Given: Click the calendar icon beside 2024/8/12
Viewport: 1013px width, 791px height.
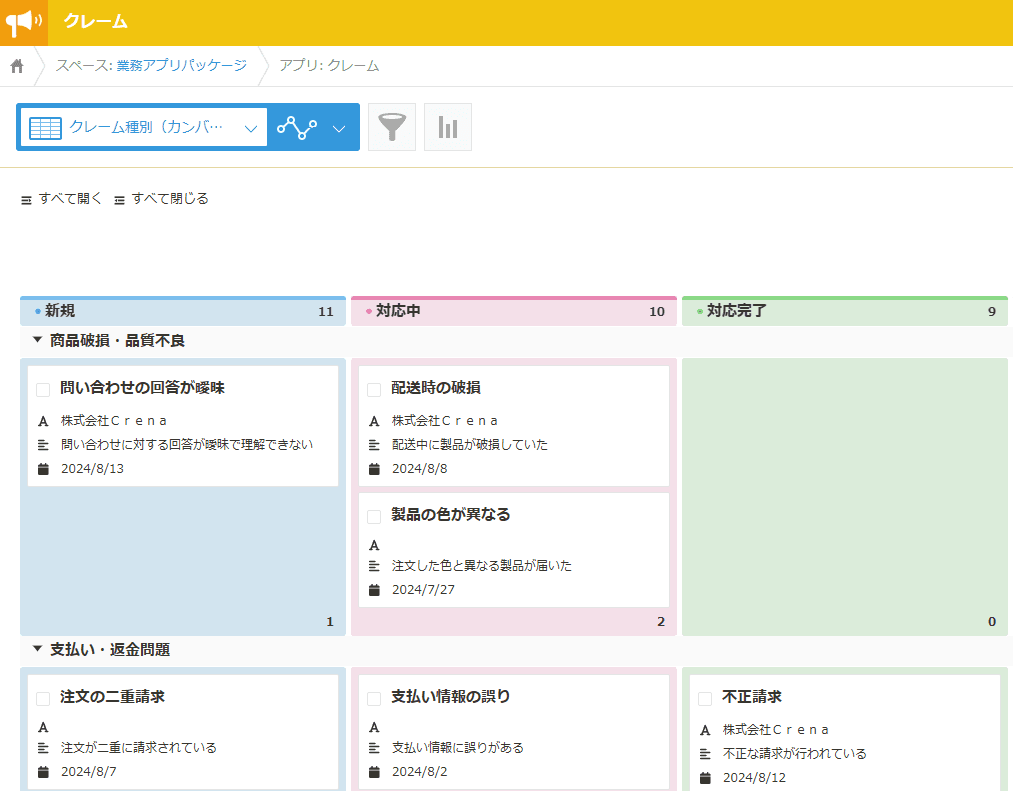Looking at the screenshot, I should pyautogui.click(x=705, y=778).
